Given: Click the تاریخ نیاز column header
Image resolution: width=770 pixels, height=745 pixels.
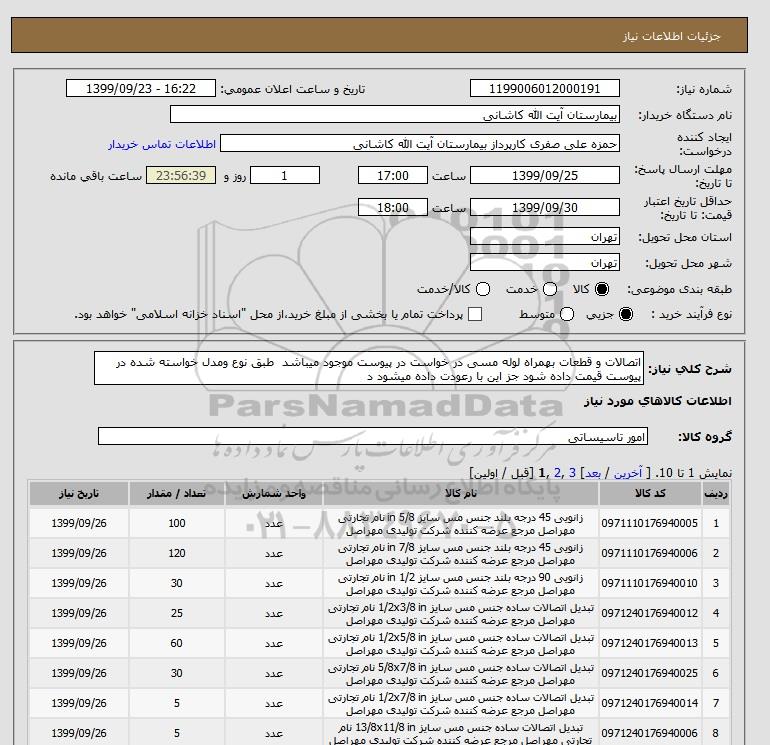Looking at the screenshot, I should point(79,494).
